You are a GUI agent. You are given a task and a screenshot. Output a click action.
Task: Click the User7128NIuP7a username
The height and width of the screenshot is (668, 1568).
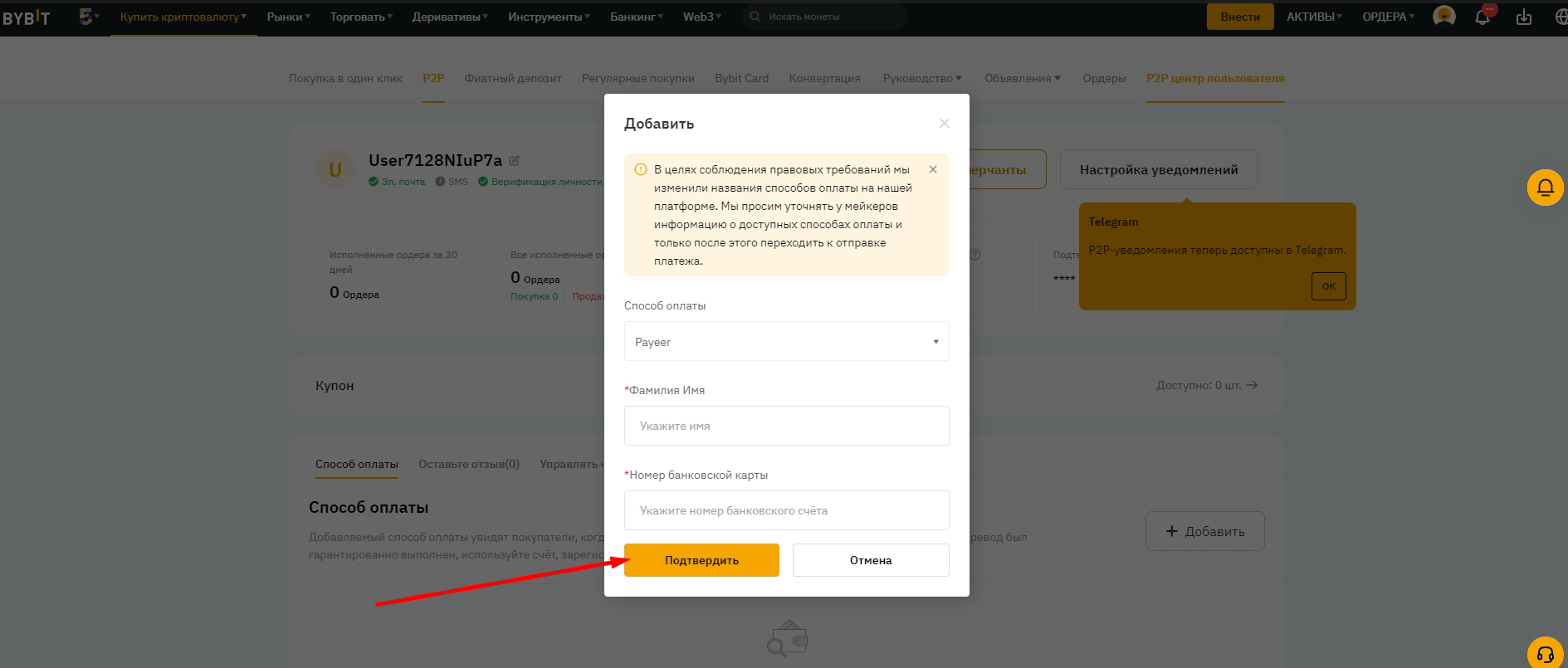(x=435, y=160)
